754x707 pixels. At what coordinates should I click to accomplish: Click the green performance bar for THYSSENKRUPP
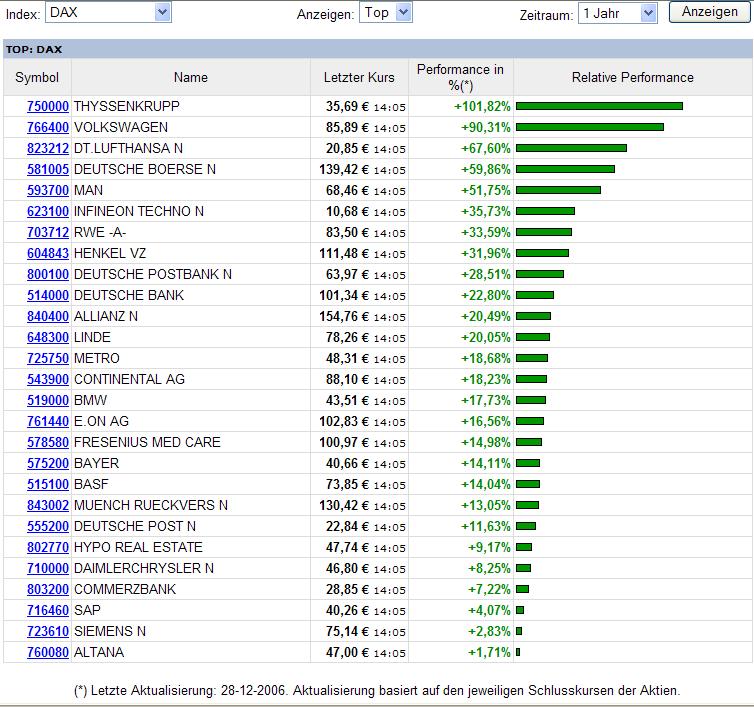click(x=599, y=106)
